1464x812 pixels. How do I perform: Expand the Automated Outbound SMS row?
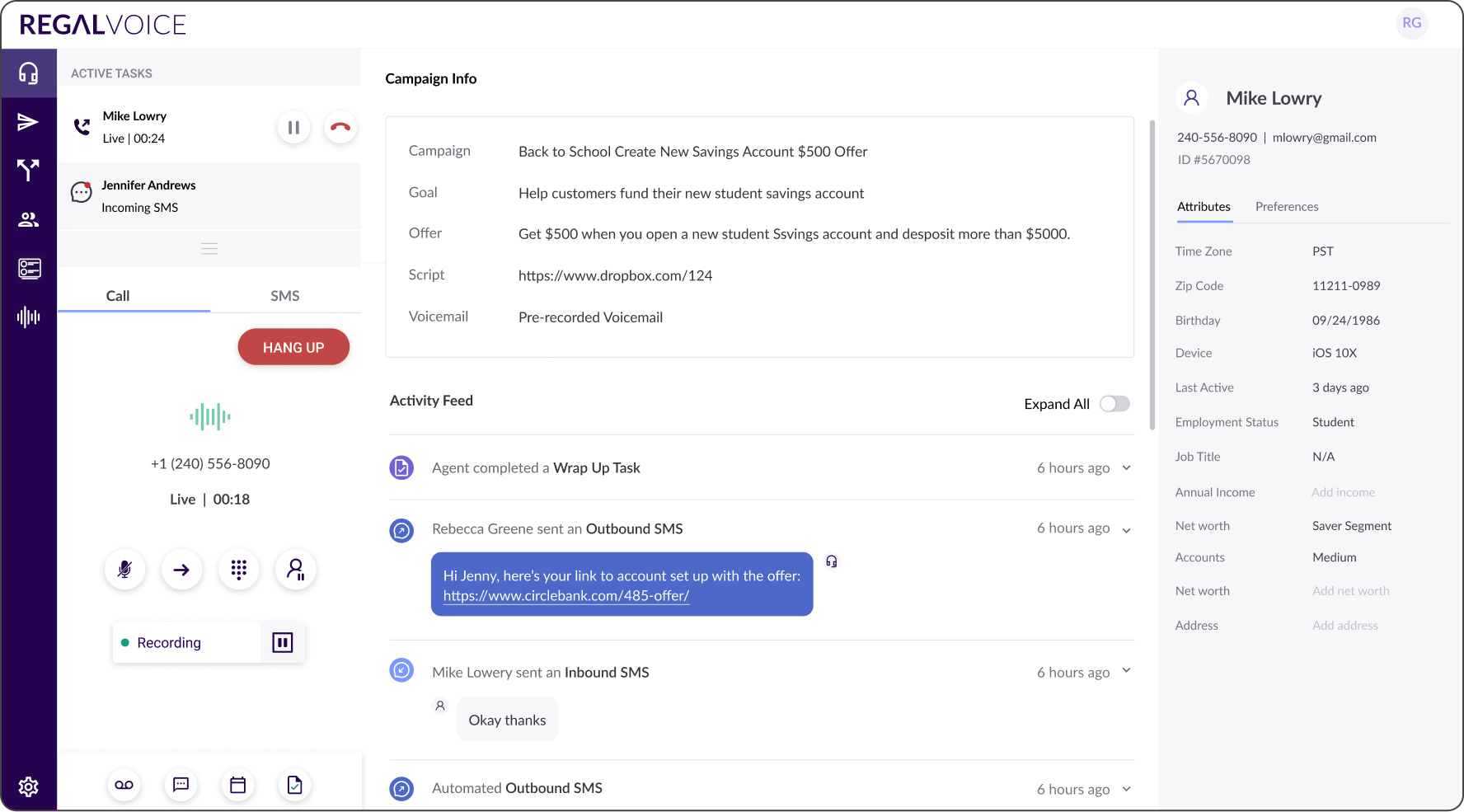click(x=1127, y=789)
